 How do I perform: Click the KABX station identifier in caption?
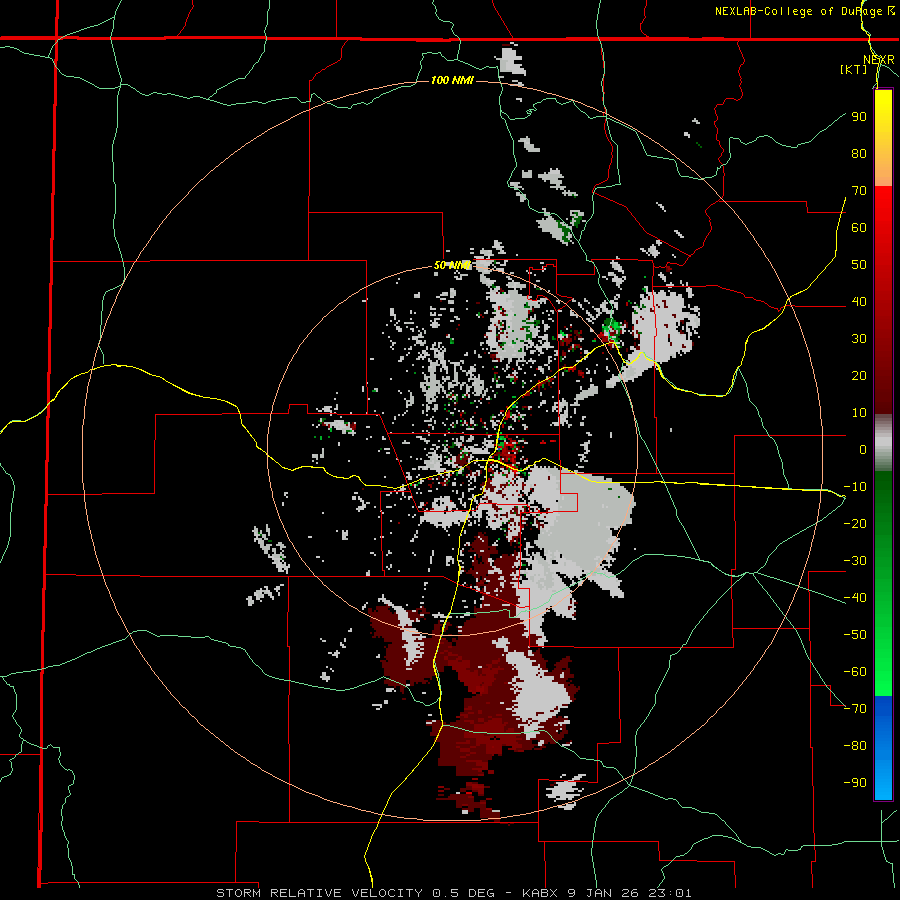coord(541,893)
